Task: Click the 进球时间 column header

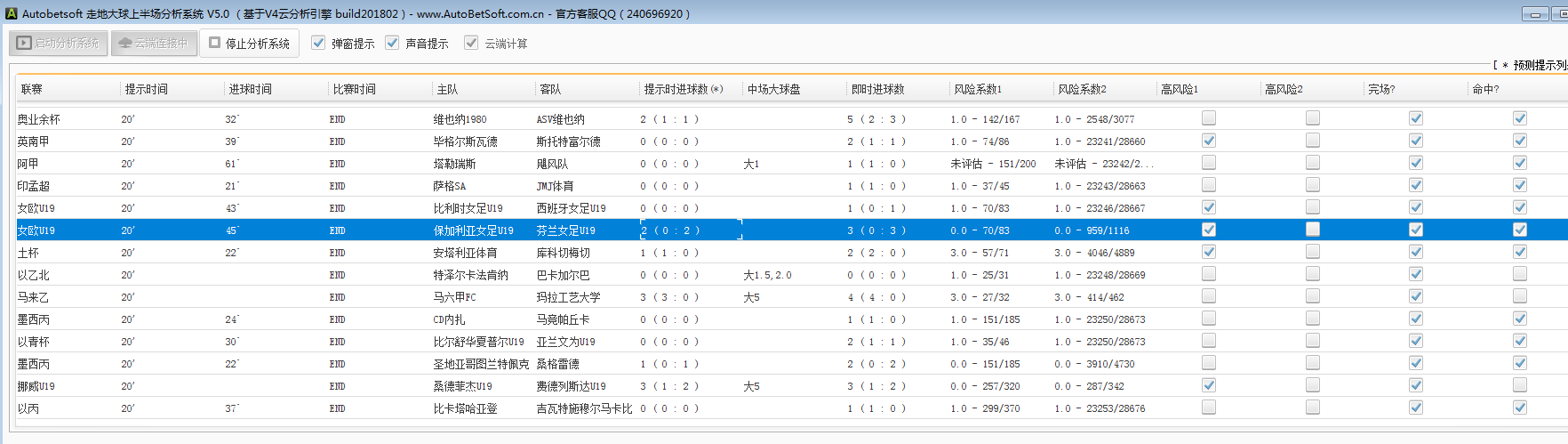Action: coord(250,89)
